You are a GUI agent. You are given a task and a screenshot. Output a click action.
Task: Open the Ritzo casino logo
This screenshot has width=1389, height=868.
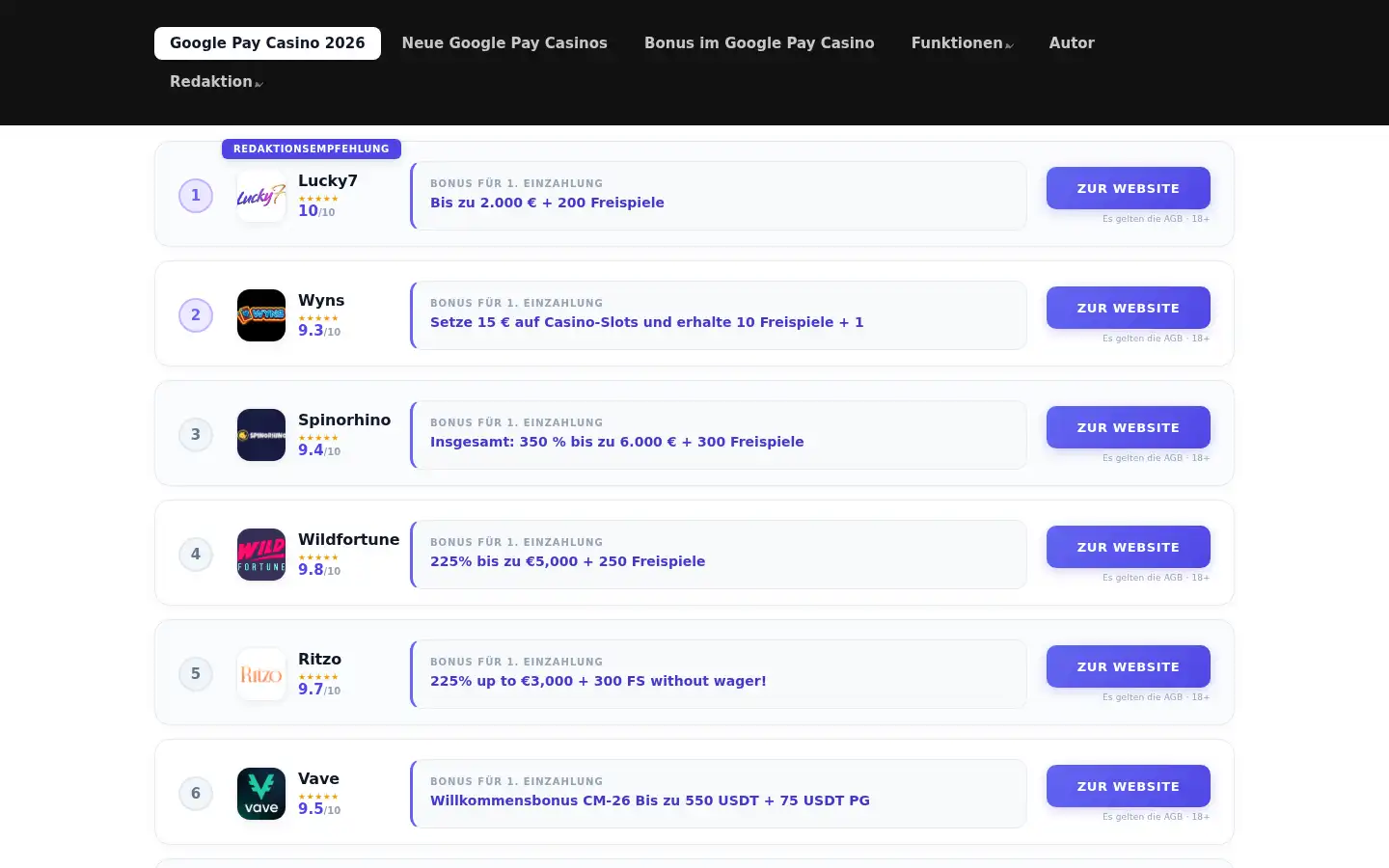click(x=261, y=674)
